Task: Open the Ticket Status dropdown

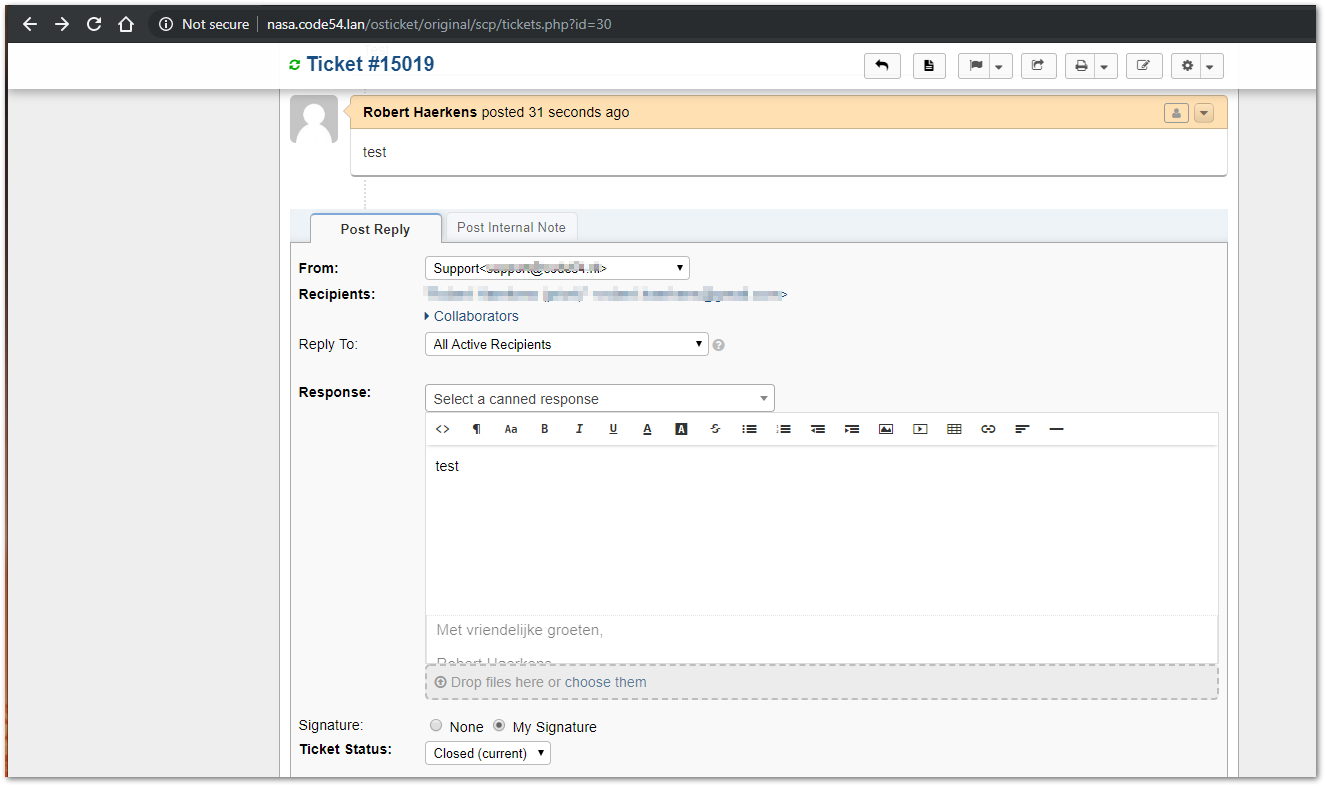Action: click(x=487, y=753)
